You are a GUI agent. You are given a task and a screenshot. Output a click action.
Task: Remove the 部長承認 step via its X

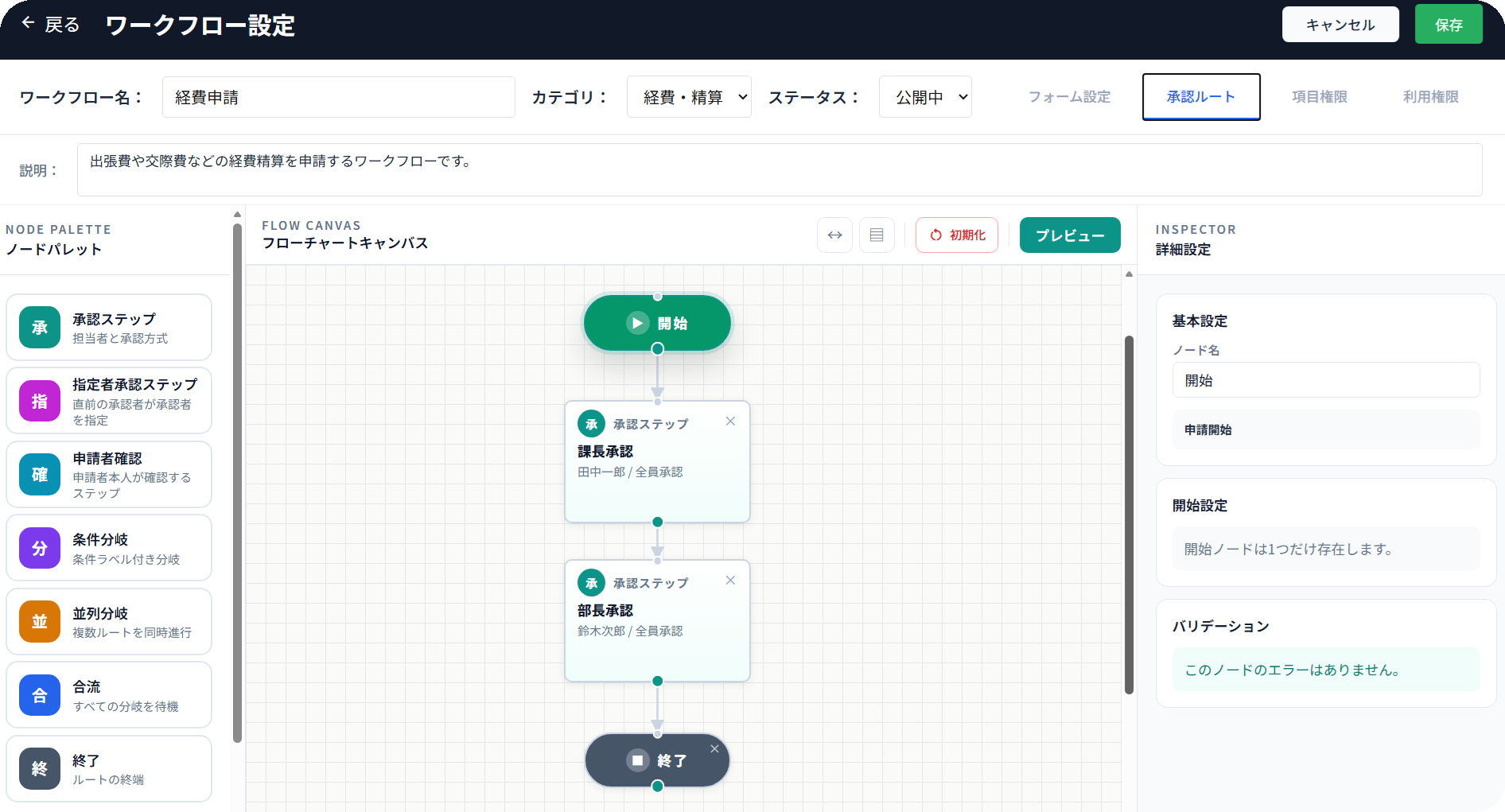(x=730, y=581)
